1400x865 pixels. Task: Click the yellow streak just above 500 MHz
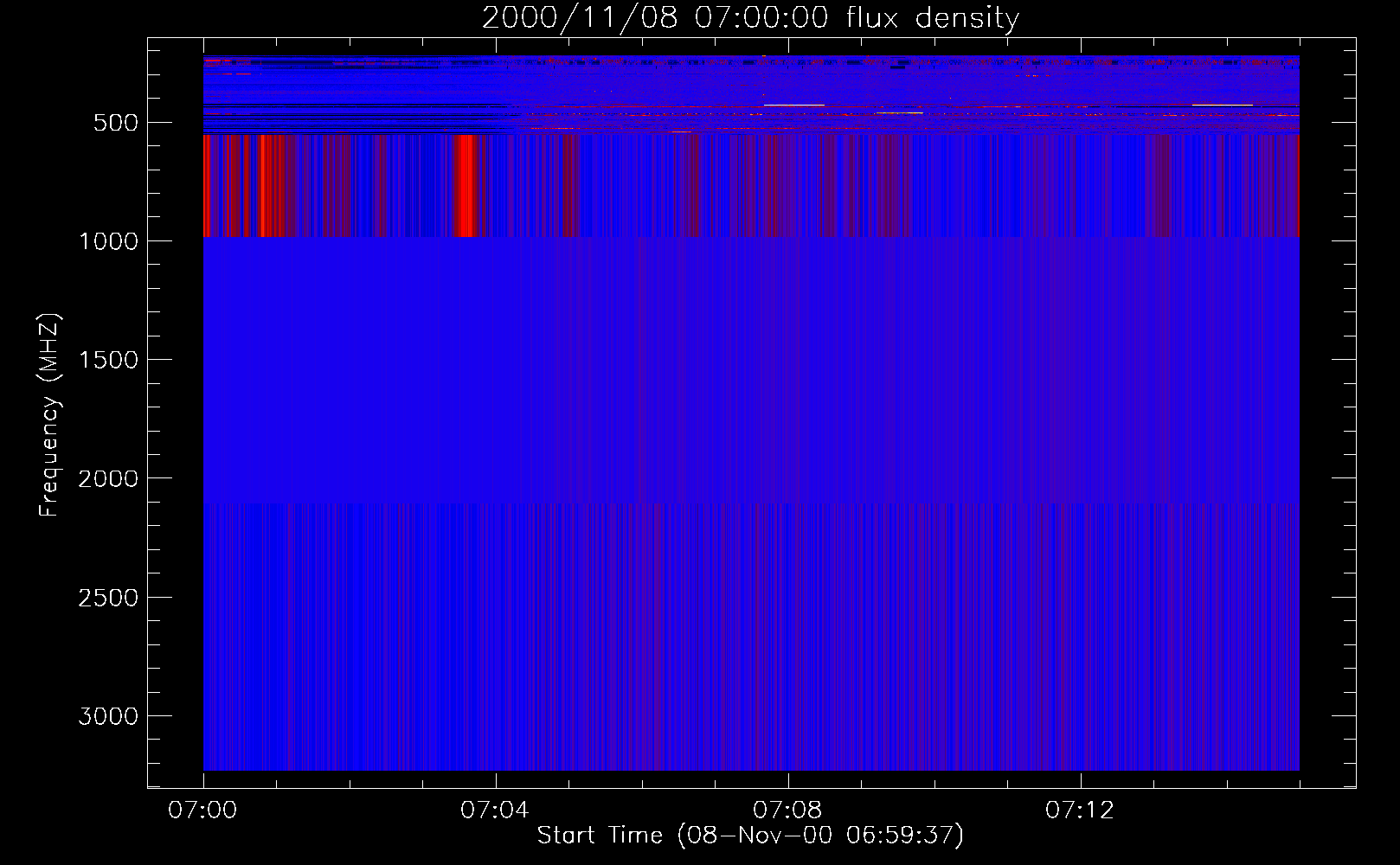(899, 112)
